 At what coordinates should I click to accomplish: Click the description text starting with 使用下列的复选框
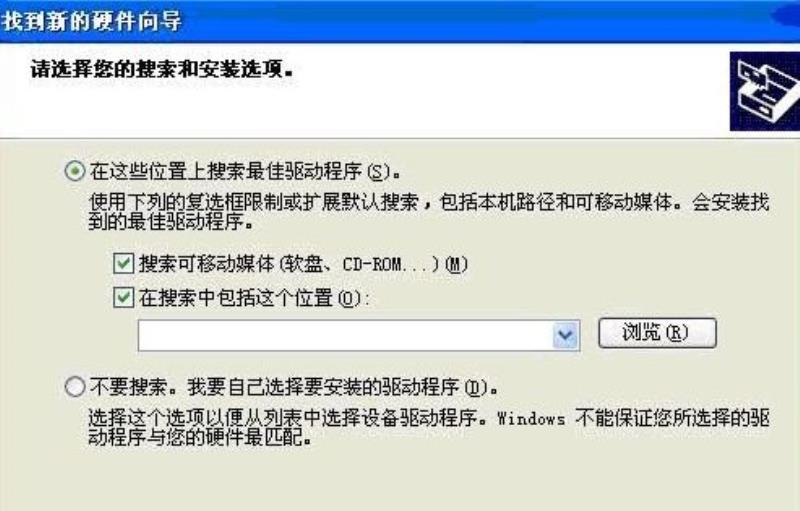[x=429, y=212]
